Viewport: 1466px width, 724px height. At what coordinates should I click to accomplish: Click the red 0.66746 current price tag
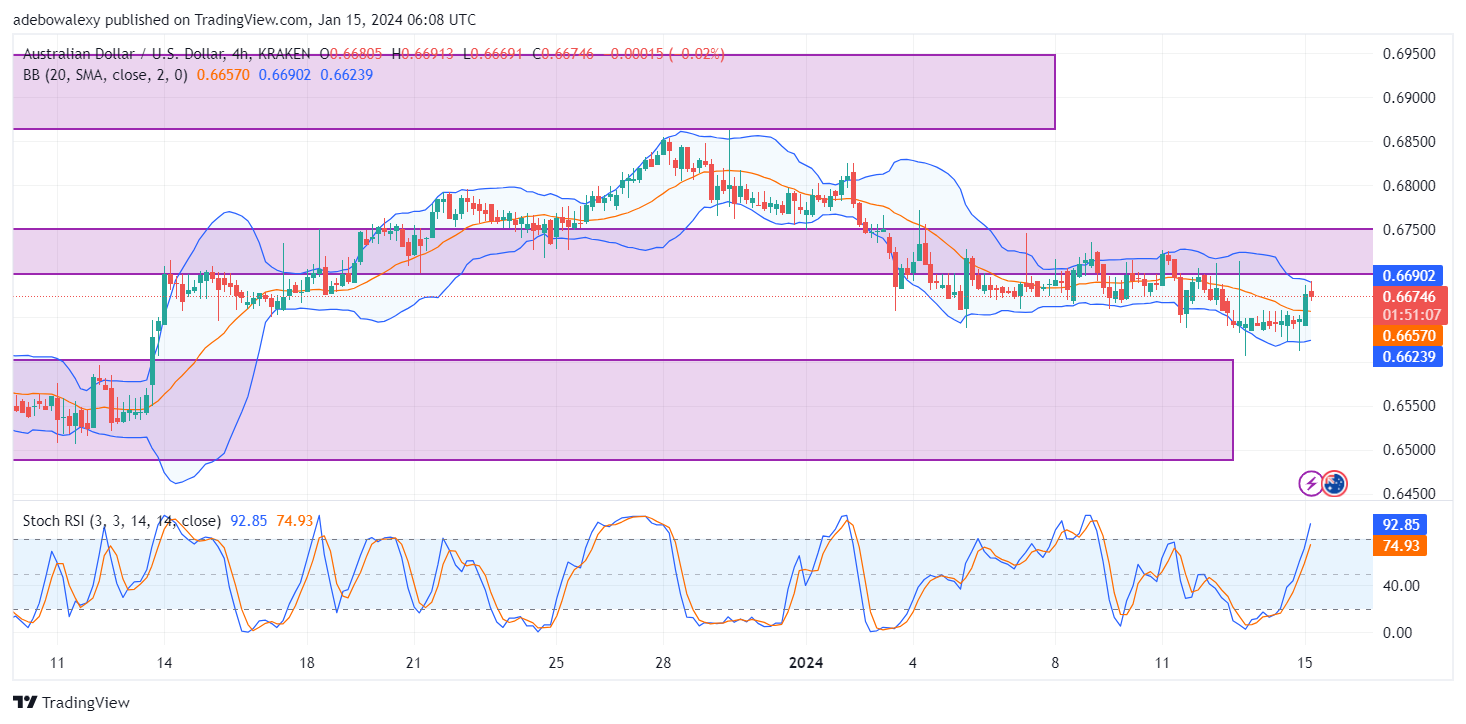pos(1408,296)
